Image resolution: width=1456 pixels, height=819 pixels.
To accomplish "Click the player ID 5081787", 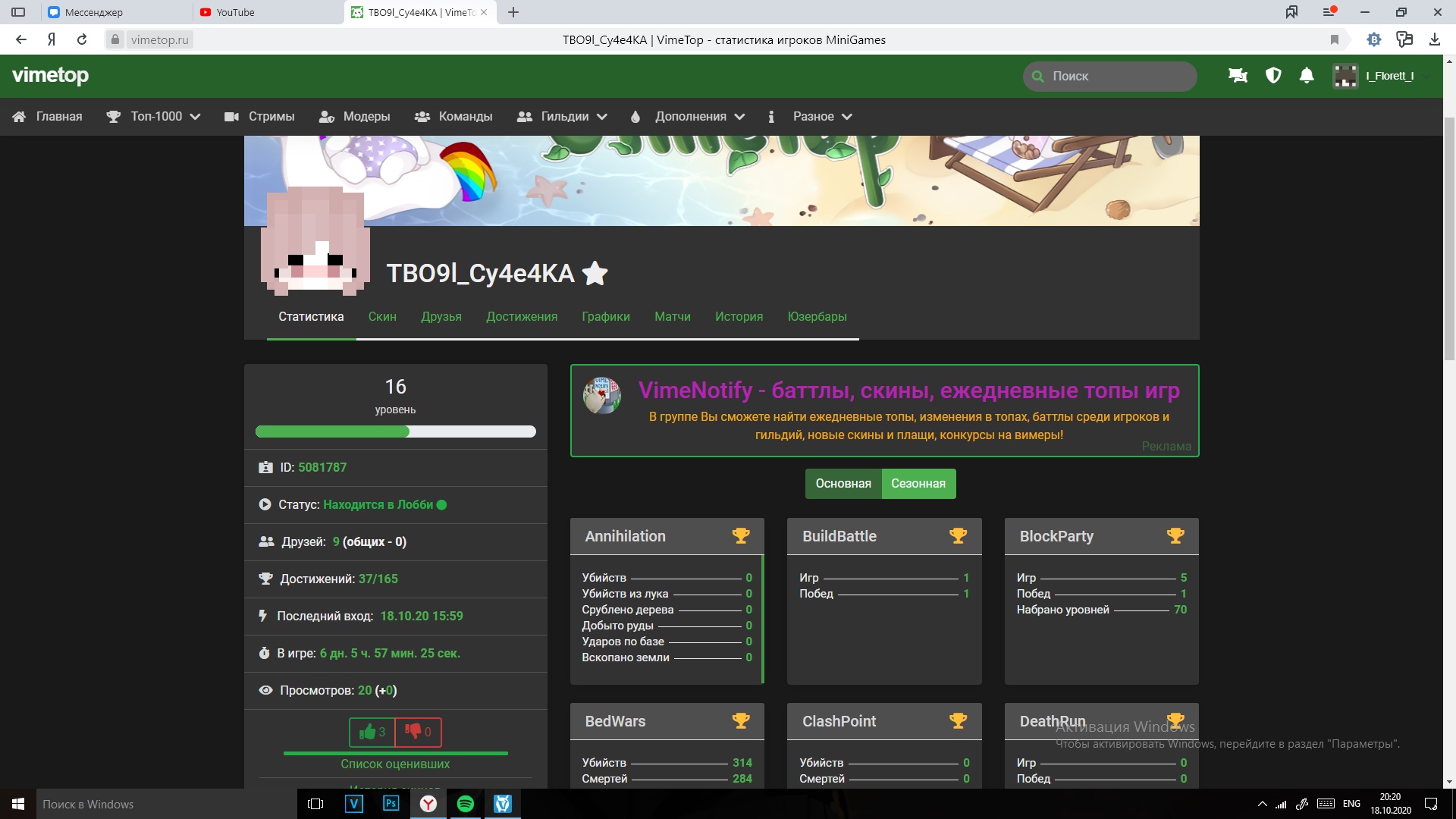I will (x=322, y=467).
